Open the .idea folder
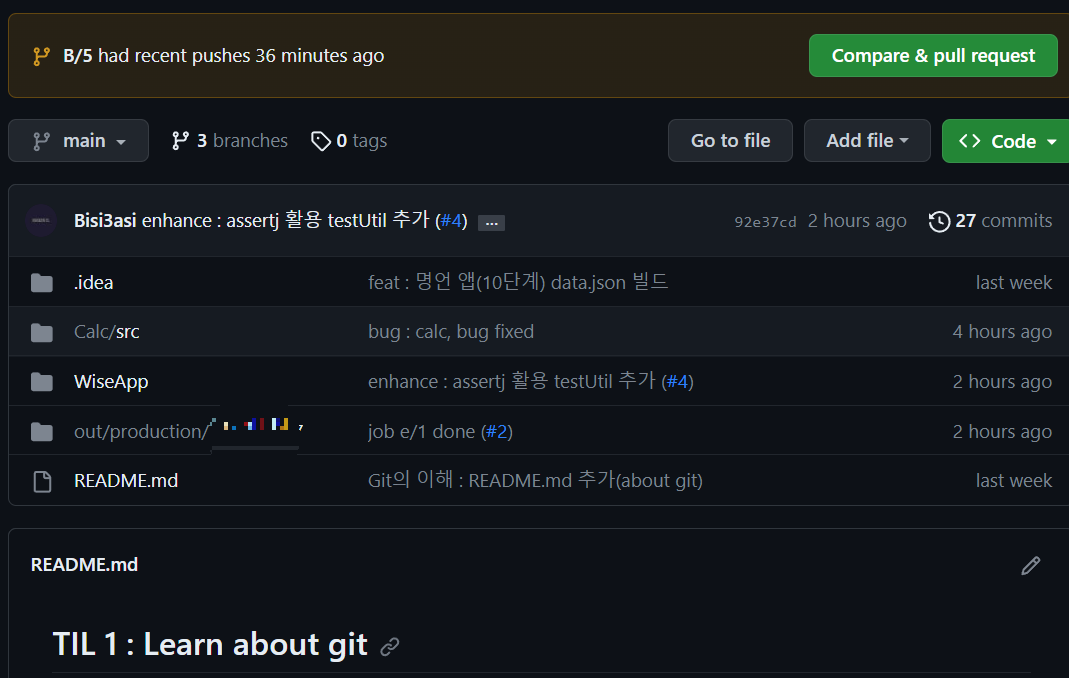1069x678 pixels. (93, 282)
